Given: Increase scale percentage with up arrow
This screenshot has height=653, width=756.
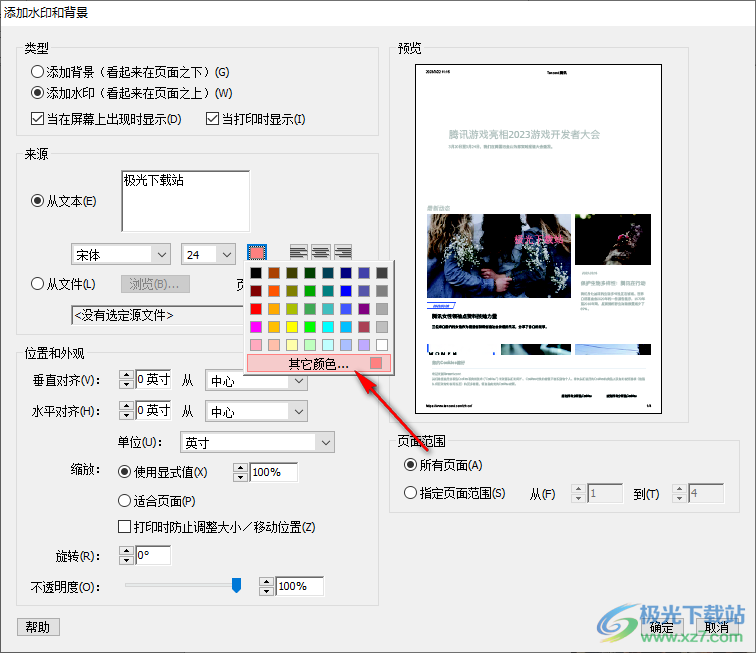Looking at the screenshot, I should (x=240, y=468).
